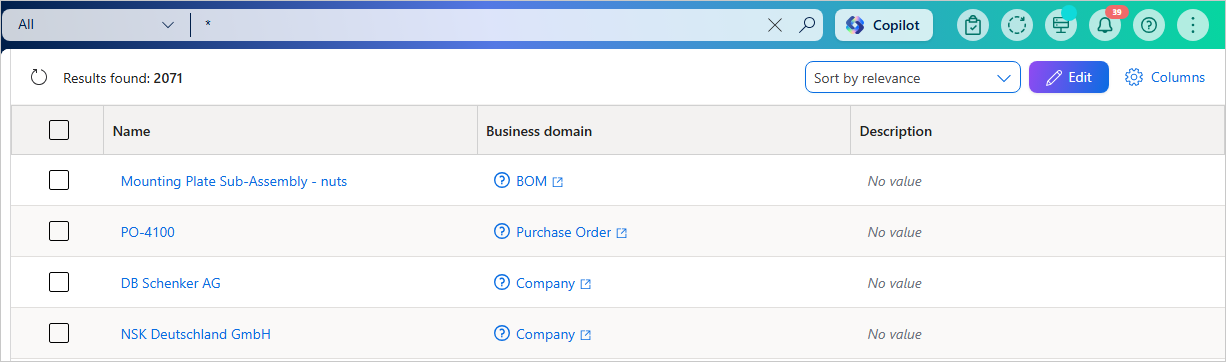Open the server monitor icon in the header
This screenshot has width=1226, height=362.
coord(1061,25)
